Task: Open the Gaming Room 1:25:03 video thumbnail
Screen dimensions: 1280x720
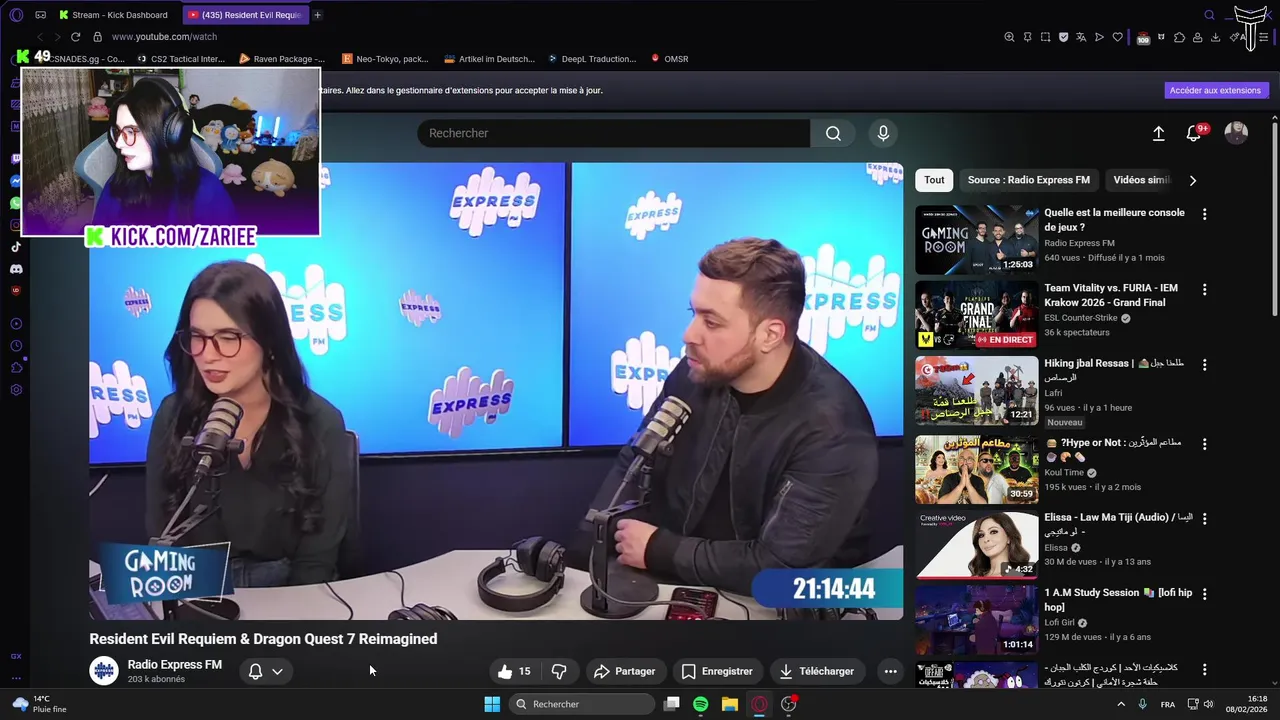Action: pyautogui.click(x=976, y=239)
